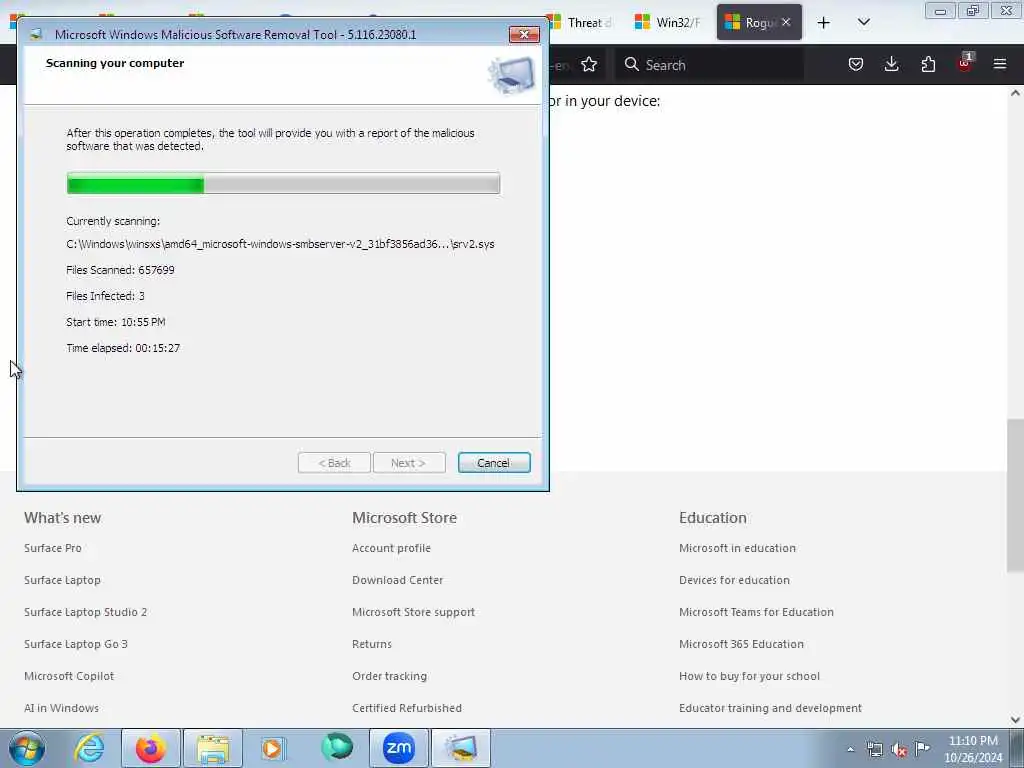Image resolution: width=1024 pixels, height=768 pixels.
Task: Click the Start time: 10:55 PM text
Action: [116, 322]
